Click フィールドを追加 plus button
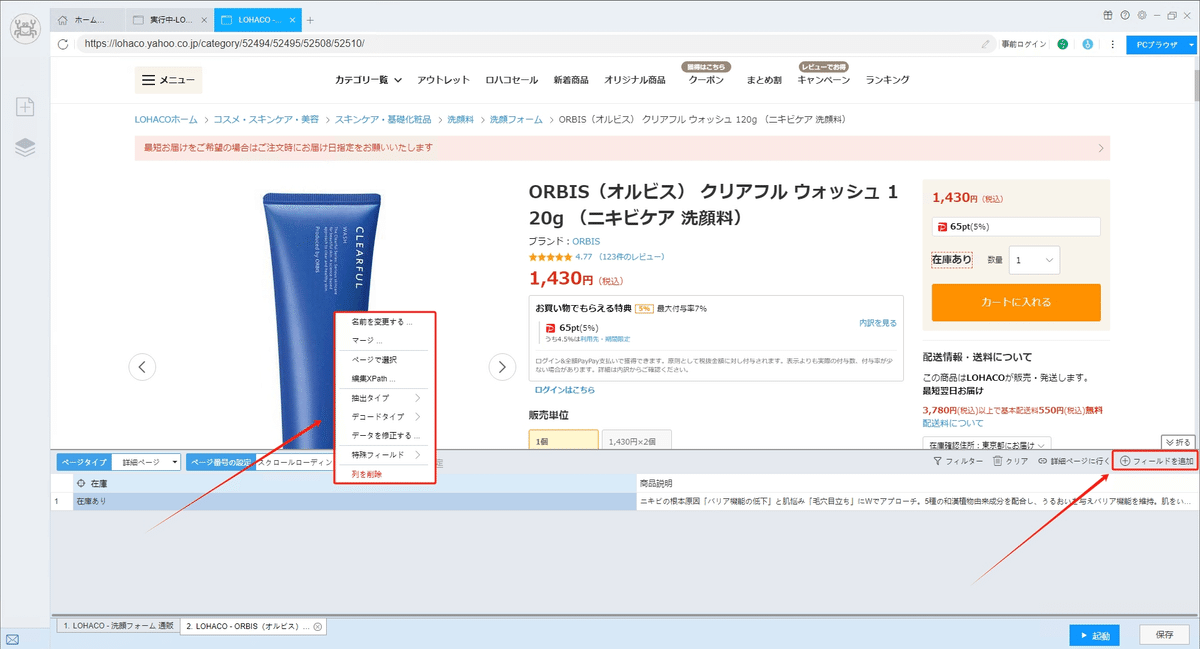The height and width of the screenshot is (649, 1200). pos(1155,462)
